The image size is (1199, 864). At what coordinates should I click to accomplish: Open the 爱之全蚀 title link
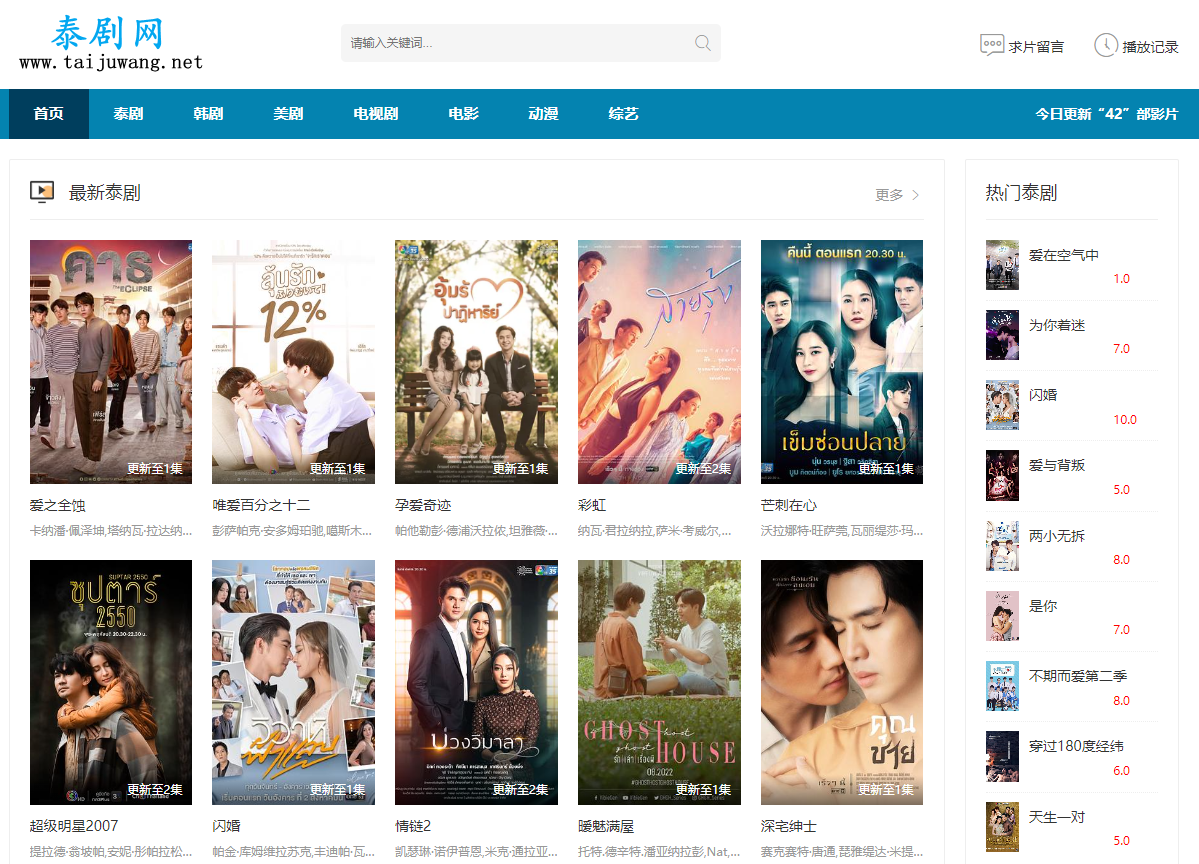pyautogui.click(x=58, y=505)
